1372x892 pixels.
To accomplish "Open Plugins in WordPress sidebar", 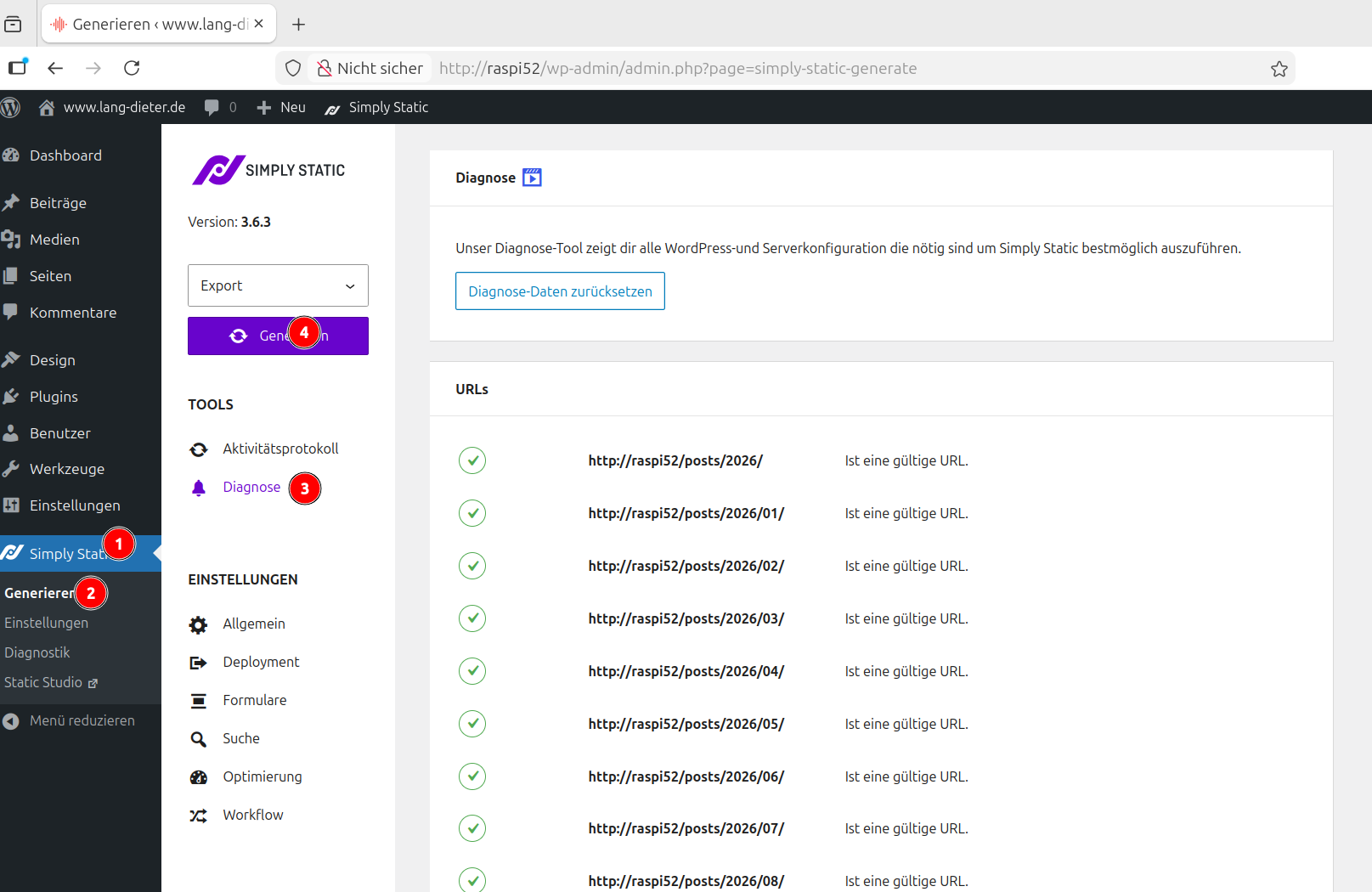I will [54, 397].
